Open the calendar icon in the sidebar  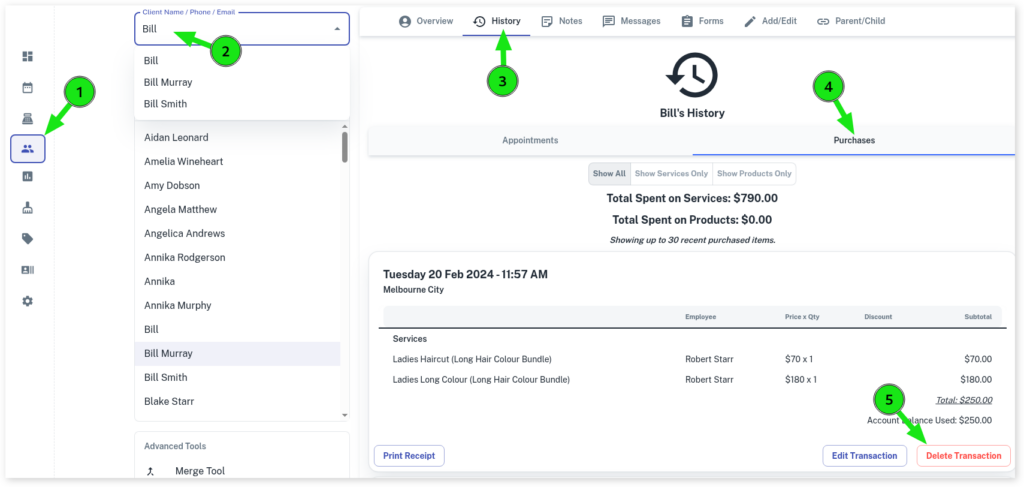28,87
